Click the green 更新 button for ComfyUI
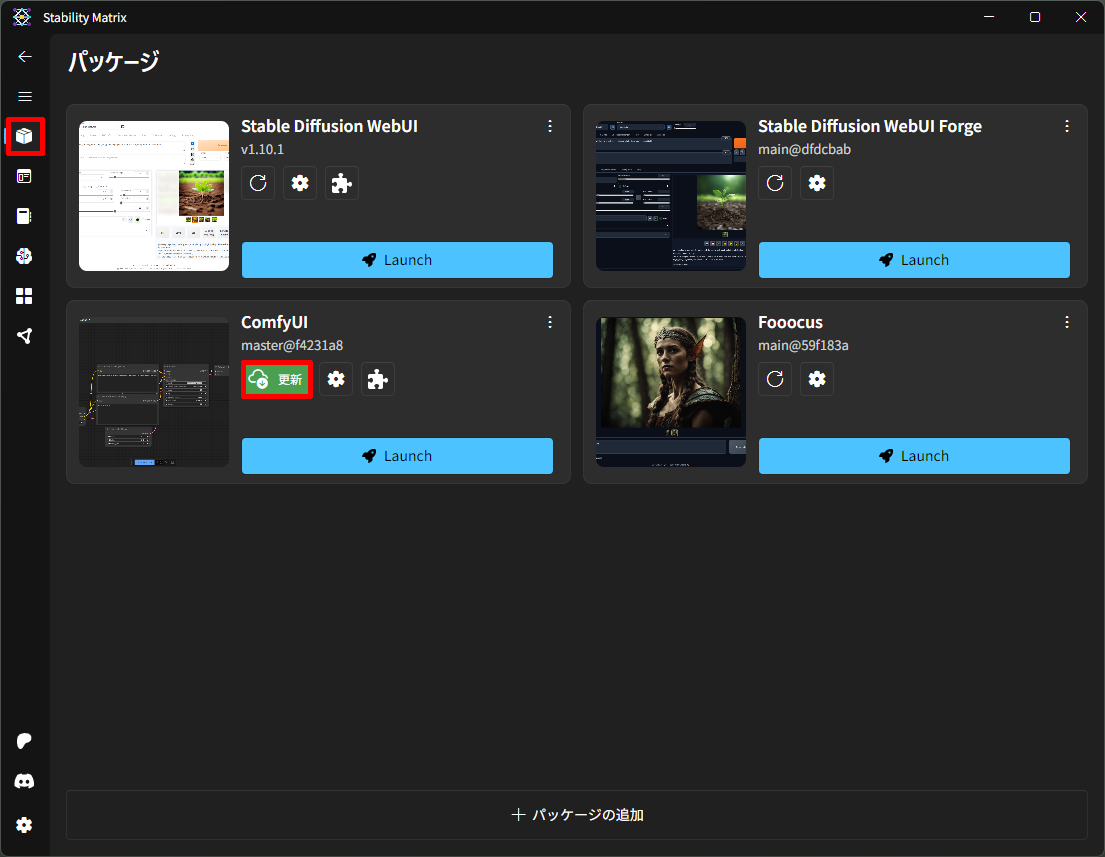 (277, 379)
